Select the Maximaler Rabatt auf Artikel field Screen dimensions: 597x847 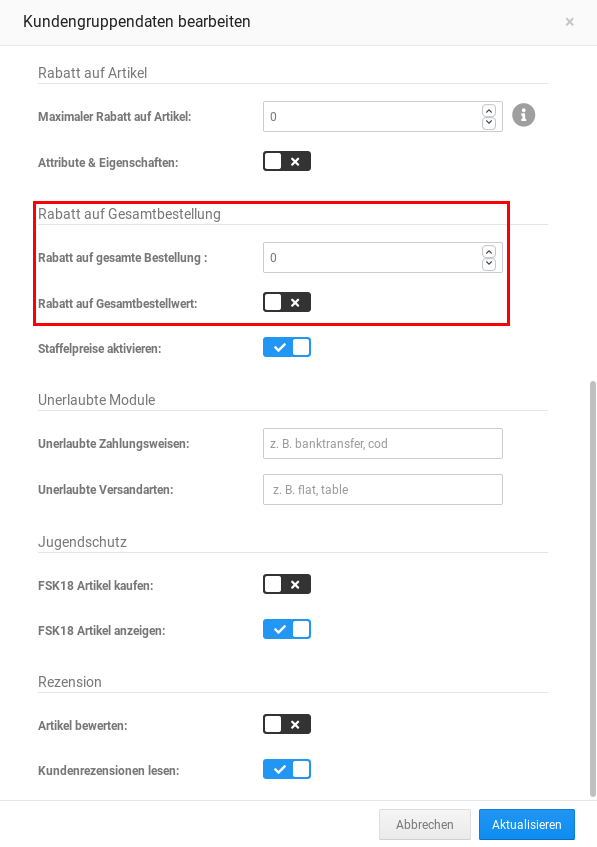[x=370, y=116]
